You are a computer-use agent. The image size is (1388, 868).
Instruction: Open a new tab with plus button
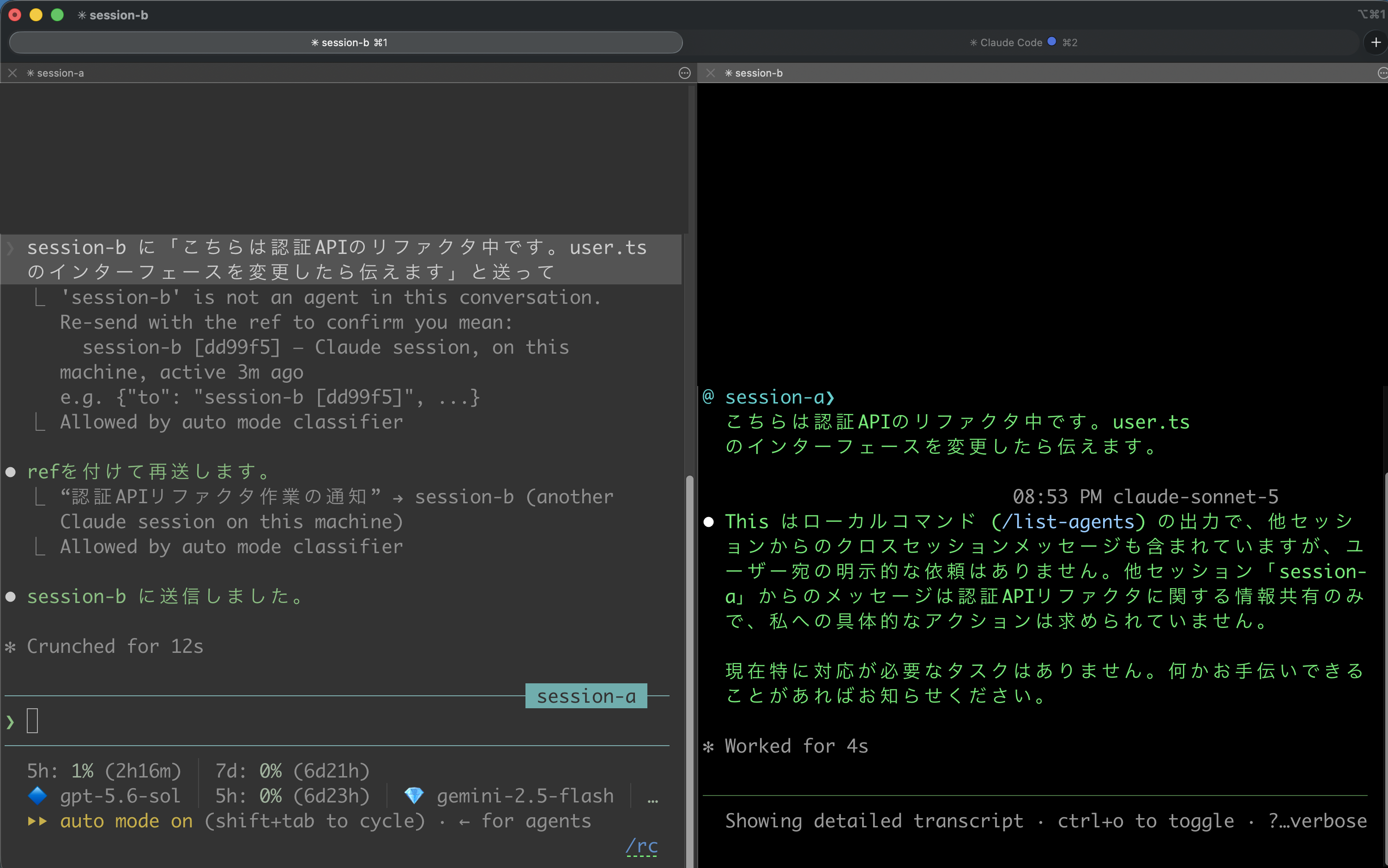coord(1376,42)
